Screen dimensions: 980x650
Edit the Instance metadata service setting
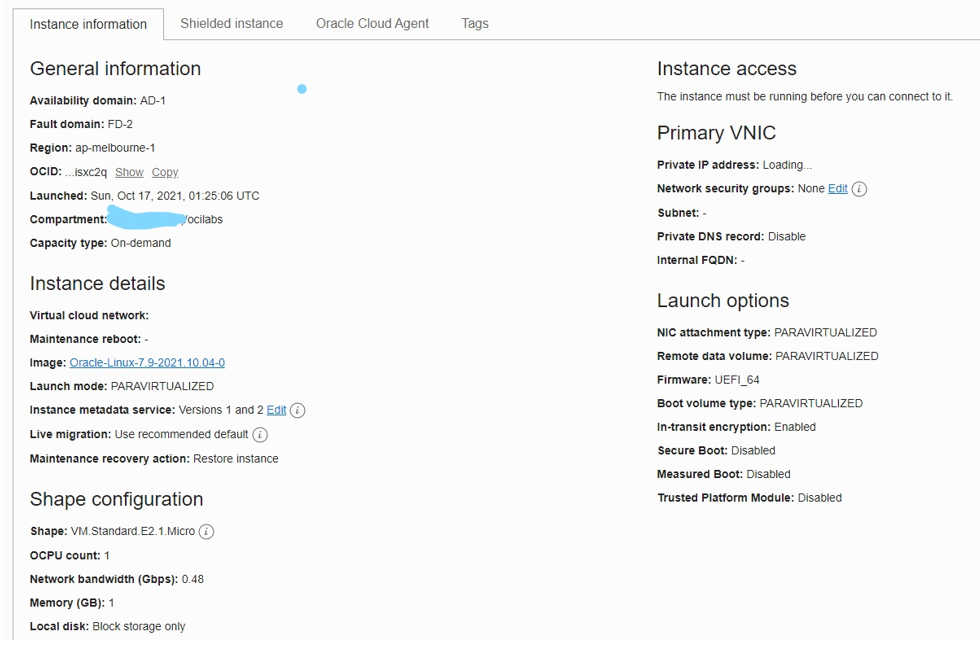pyautogui.click(x=276, y=410)
